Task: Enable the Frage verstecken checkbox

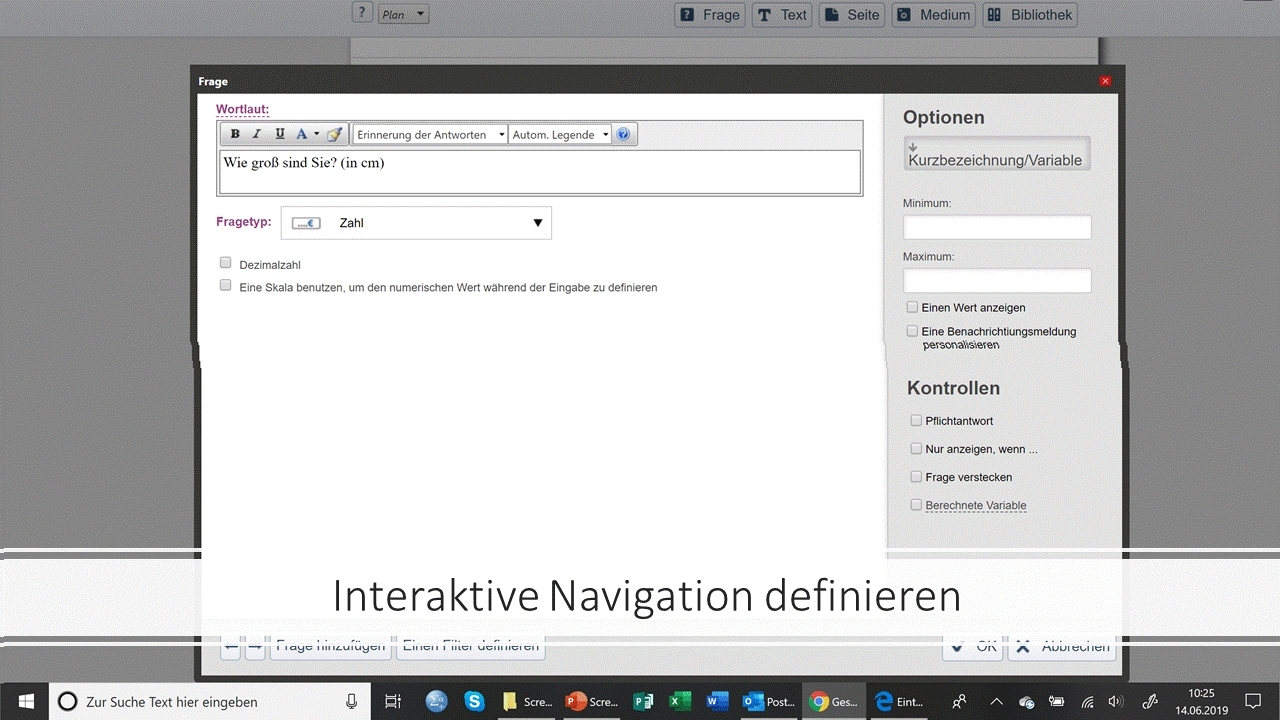Action: click(x=916, y=477)
